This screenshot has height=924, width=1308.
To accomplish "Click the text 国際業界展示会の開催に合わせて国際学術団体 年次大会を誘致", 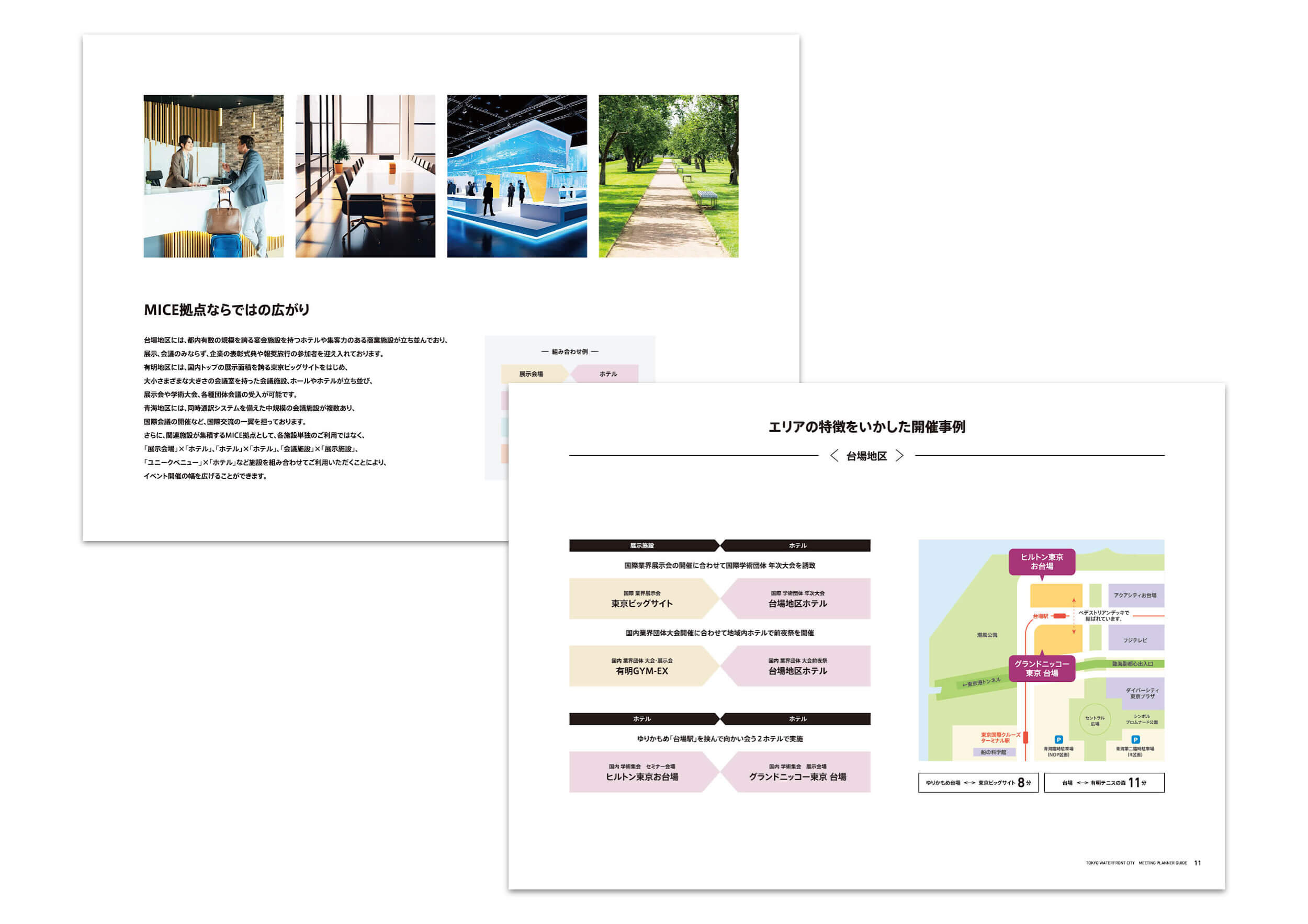I will (719, 566).
